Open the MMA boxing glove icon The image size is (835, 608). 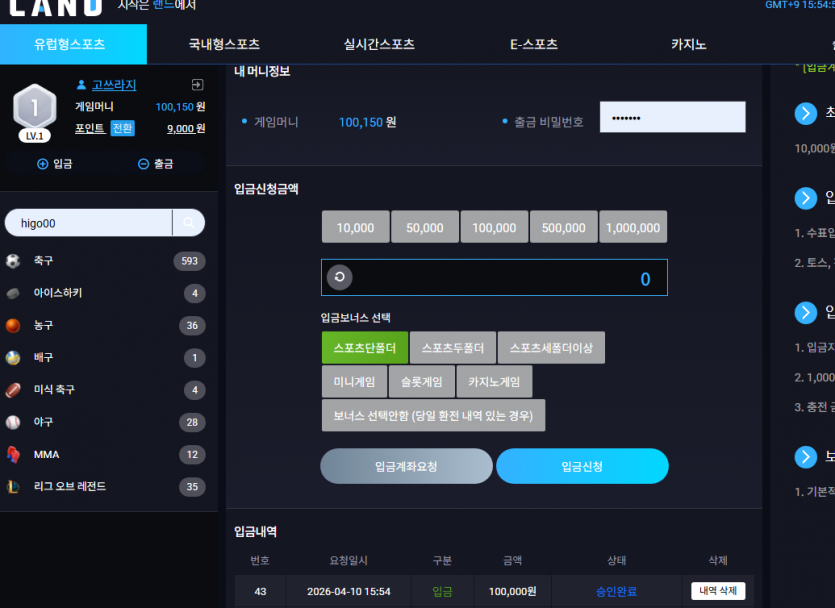pos(13,454)
